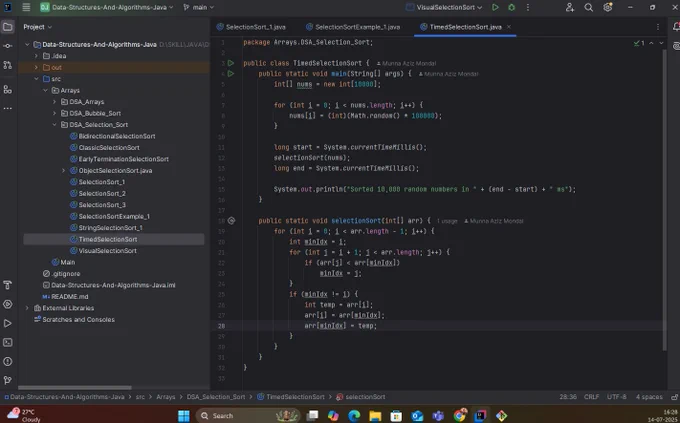
Task: Open the Commit tool window
Action: tap(7, 46)
